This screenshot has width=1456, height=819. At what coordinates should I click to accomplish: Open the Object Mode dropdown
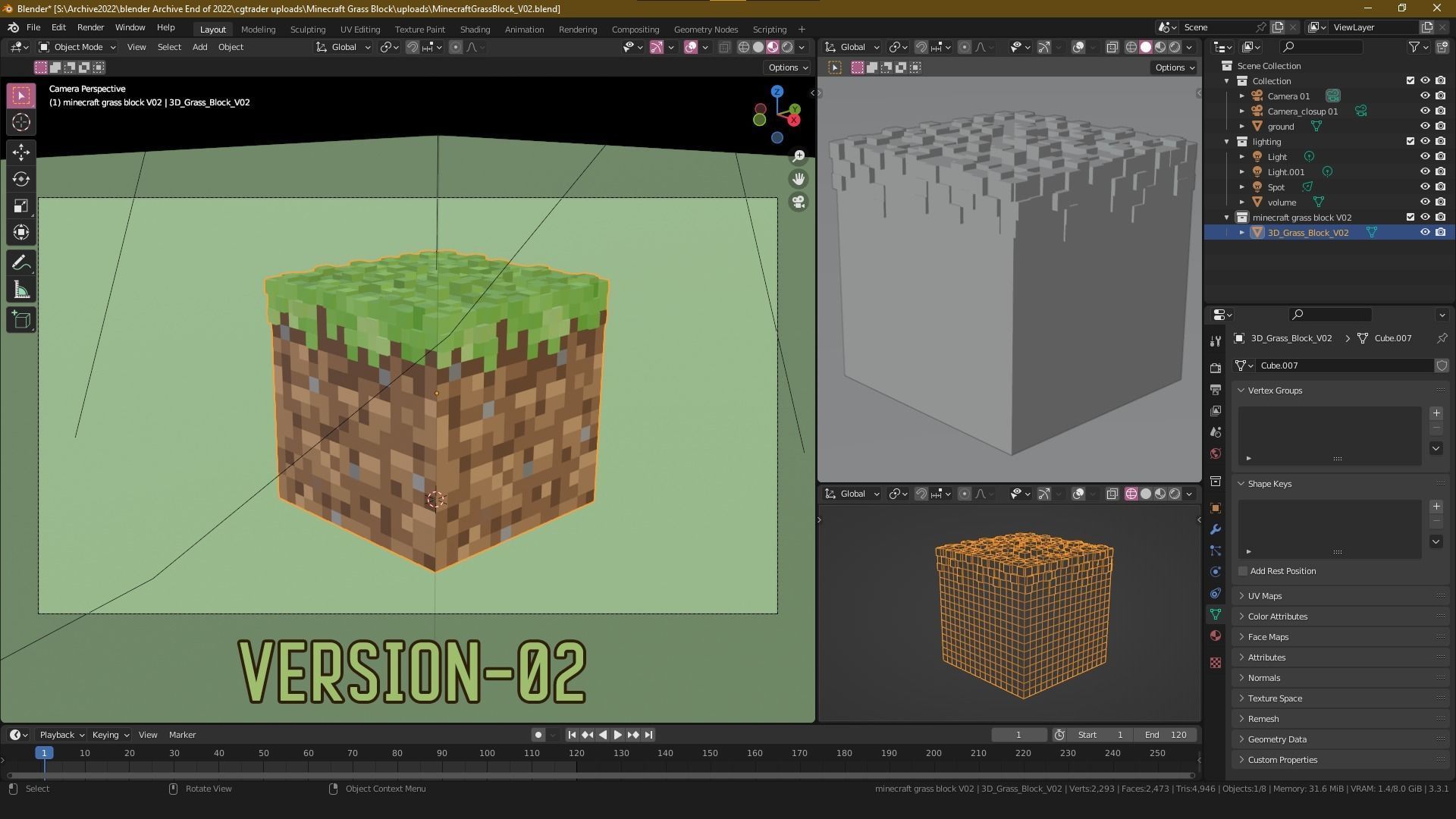pyautogui.click(x=77, y=47)
